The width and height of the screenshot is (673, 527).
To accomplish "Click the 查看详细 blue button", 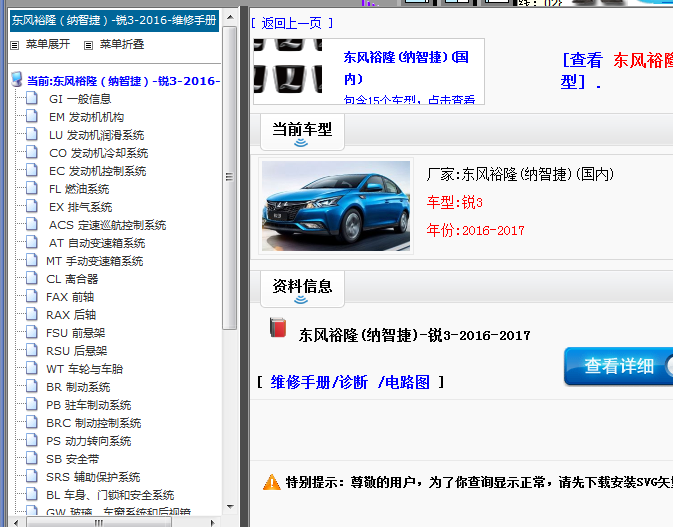I will [x=618, y=366].
